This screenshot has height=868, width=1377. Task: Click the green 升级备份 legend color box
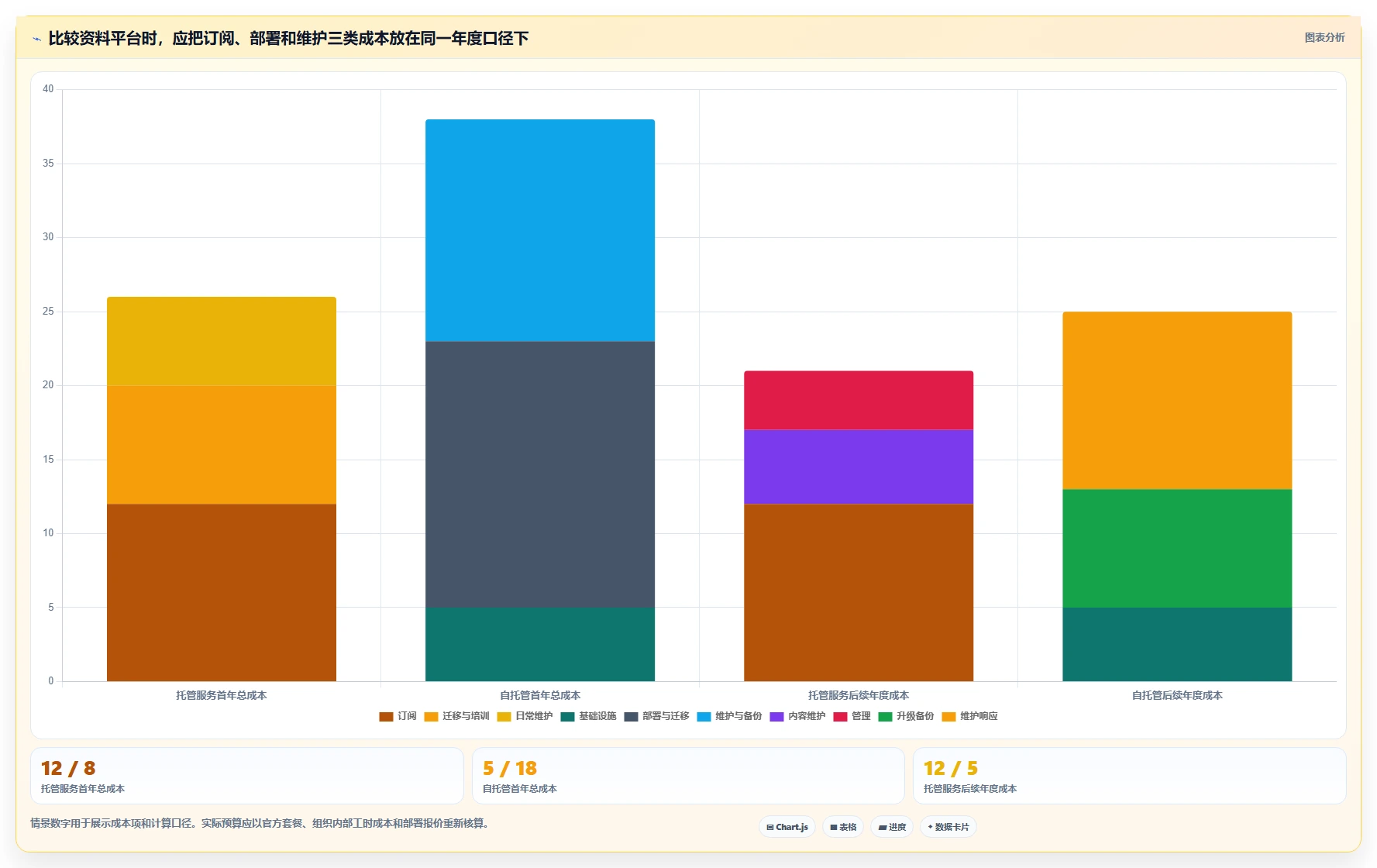pyautogui.click(x=885, y=716)
